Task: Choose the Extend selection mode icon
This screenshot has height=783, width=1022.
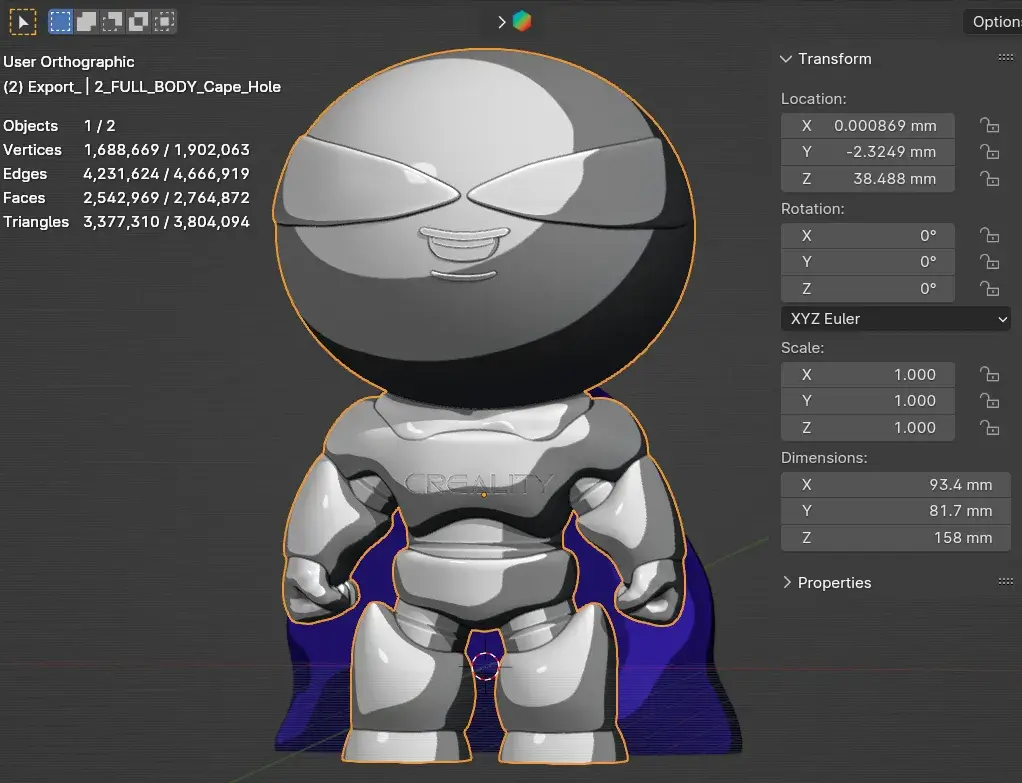Action: 87,20
